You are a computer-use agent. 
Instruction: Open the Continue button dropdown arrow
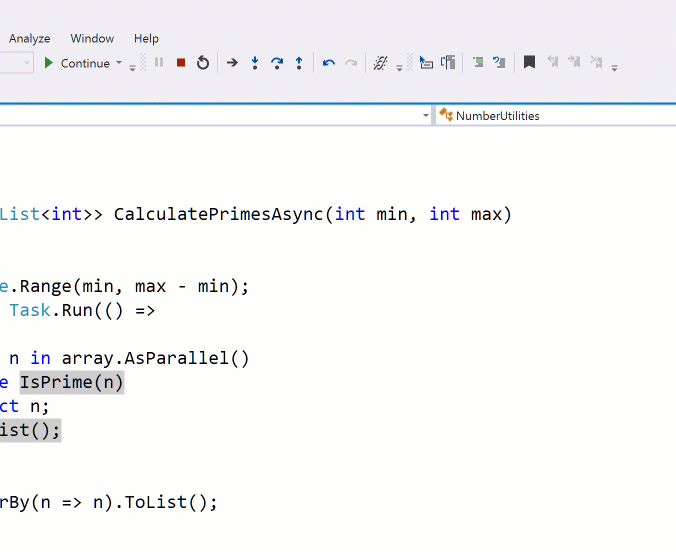click(x=119, y=63)
